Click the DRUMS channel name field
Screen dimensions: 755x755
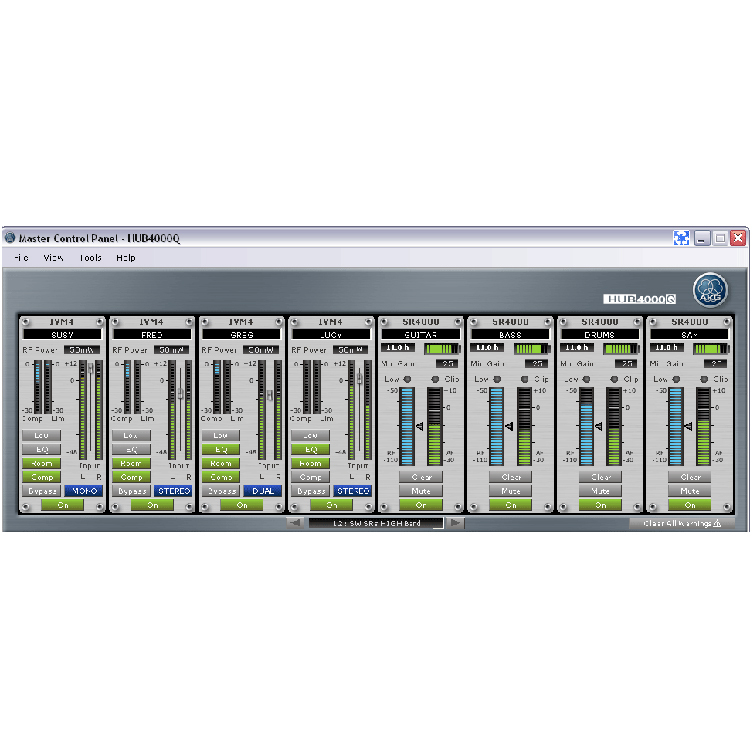pos(600,335)
